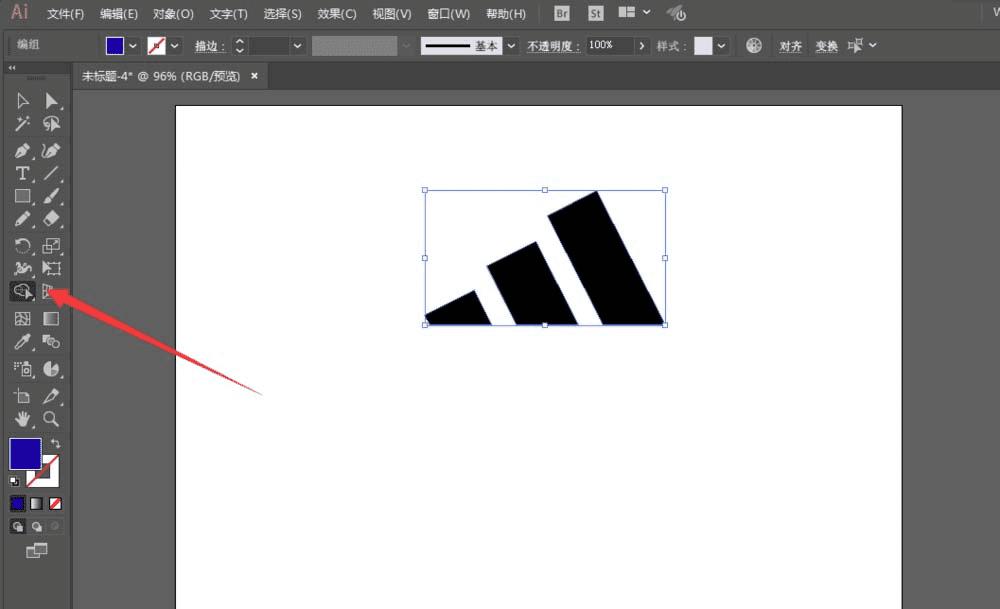This screenshot has width=1000, height=609.
Task: Select the Hand tool
Action: [x=22, y=419]
